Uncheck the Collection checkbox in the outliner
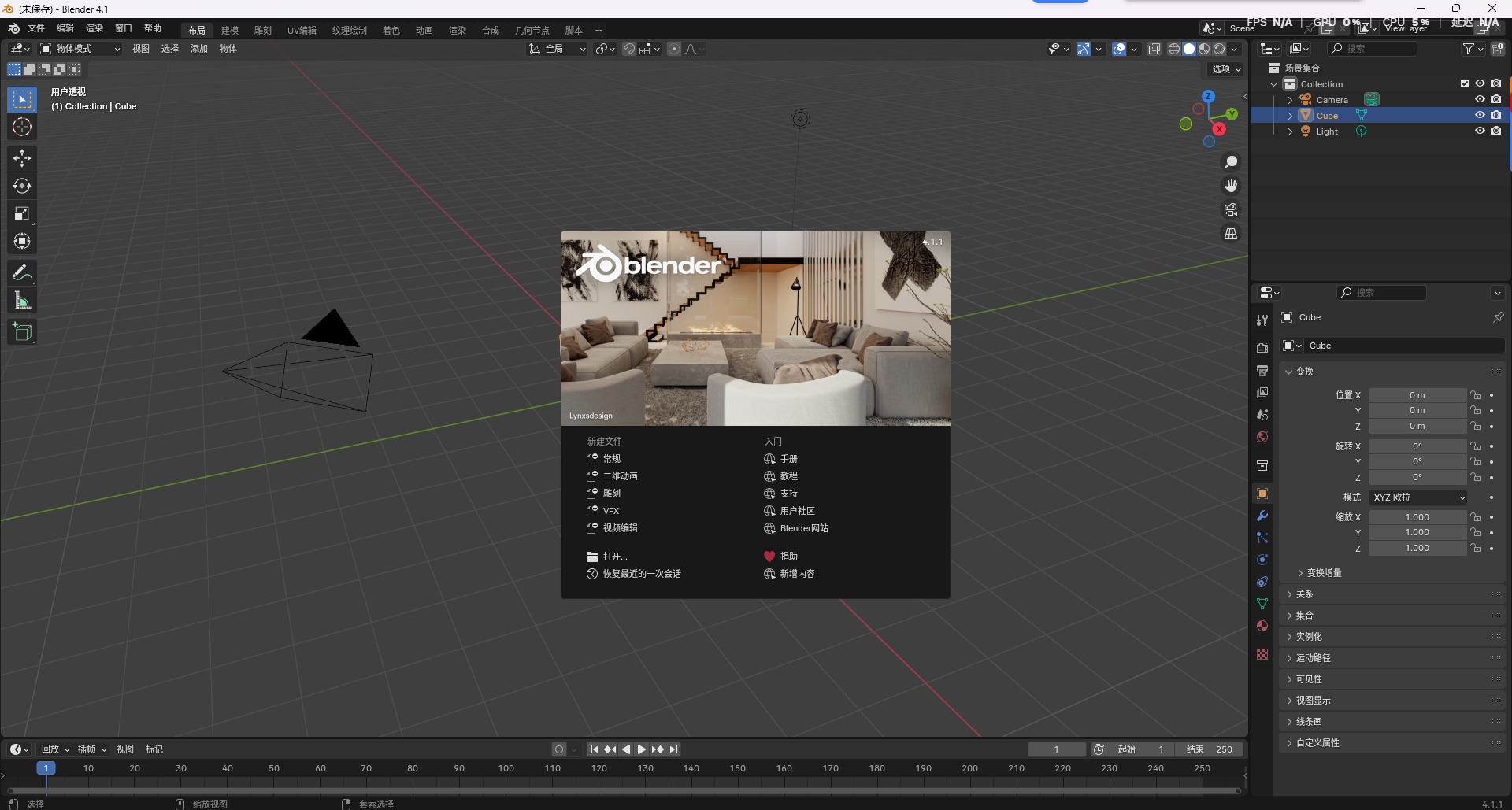Screen dimensions: 1512x810 1465,83
